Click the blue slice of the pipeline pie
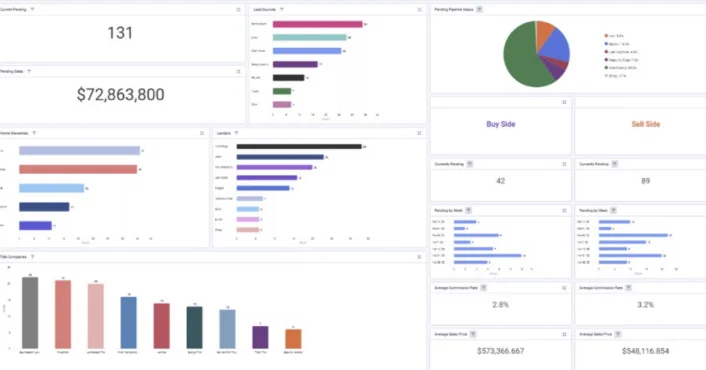This screenshot has height=370, width=706. click(557, 46)
